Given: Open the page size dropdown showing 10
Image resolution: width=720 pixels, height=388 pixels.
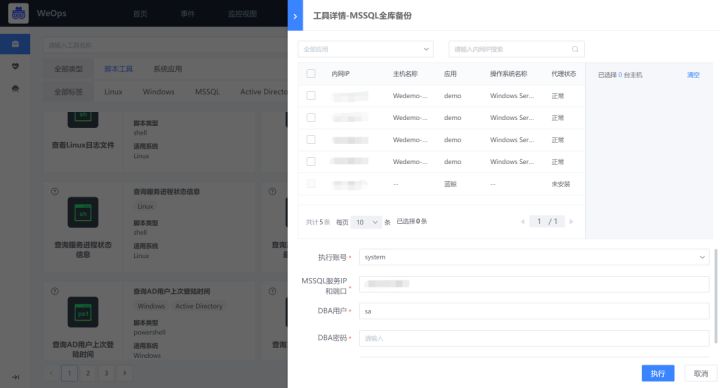Looking at the screenshot, I should point(366,222).
